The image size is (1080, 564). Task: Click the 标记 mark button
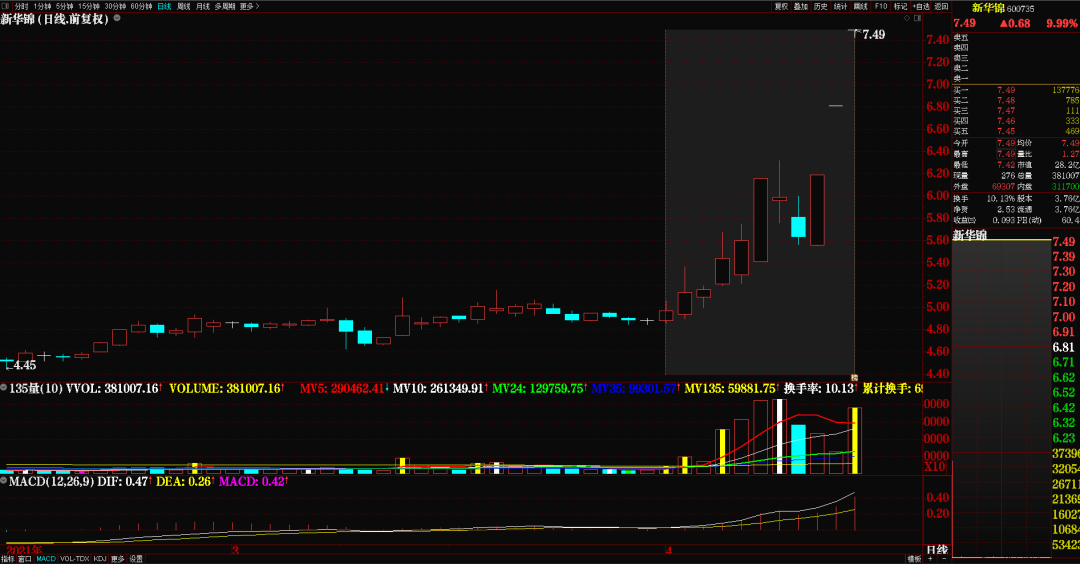(900, 6)
